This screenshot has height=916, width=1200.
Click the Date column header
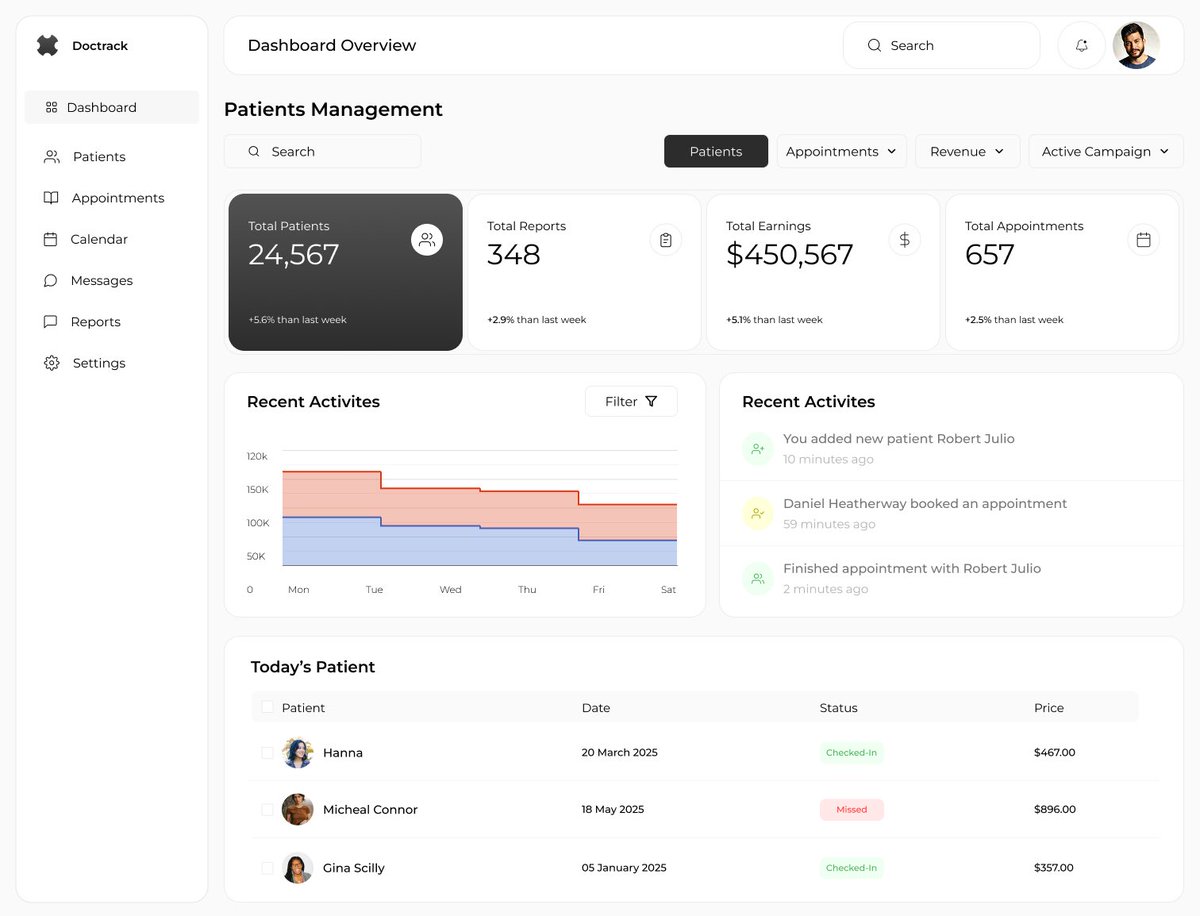click(x=596, y=708)
